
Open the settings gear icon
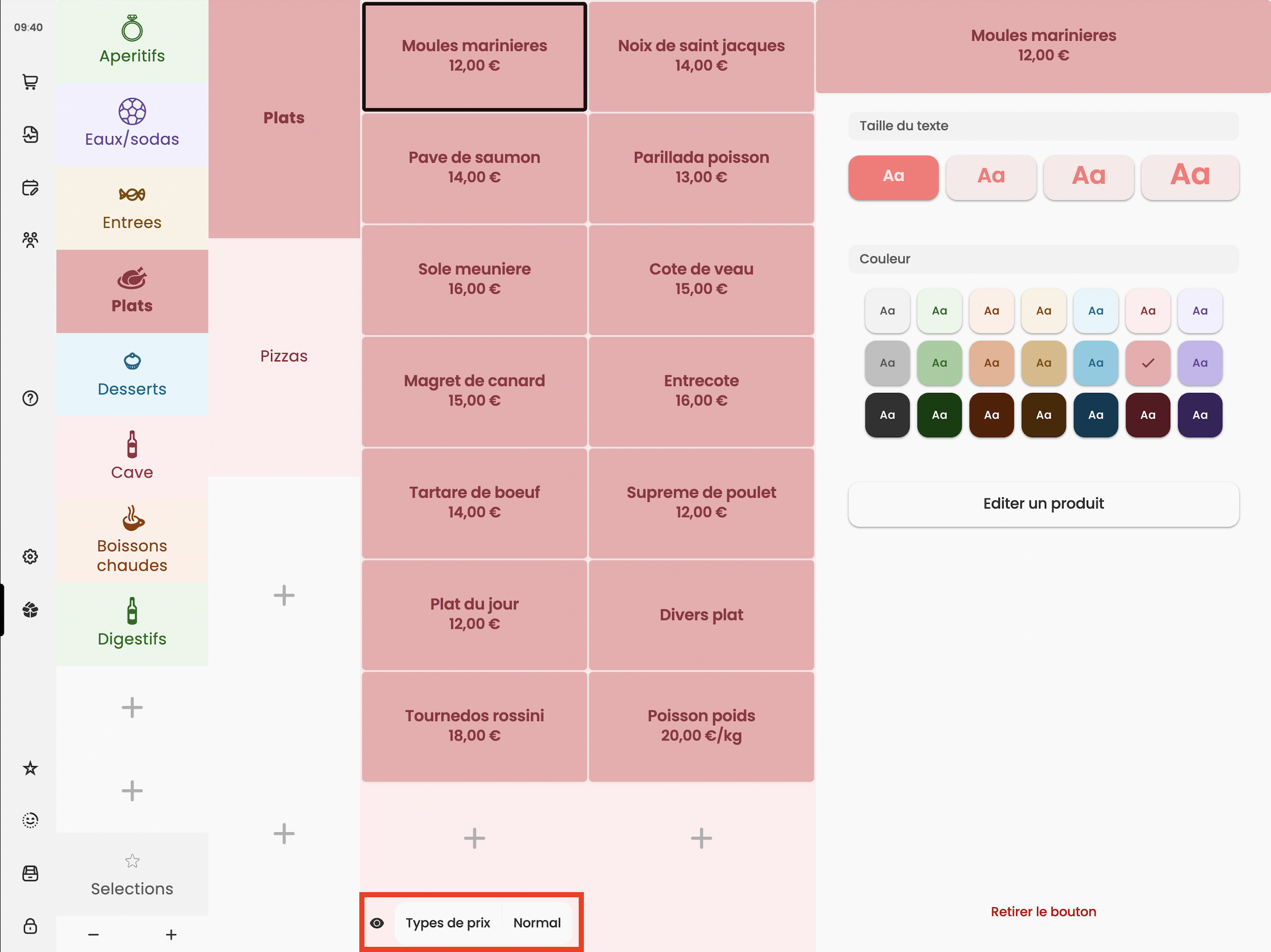click(x=30, y=556)
